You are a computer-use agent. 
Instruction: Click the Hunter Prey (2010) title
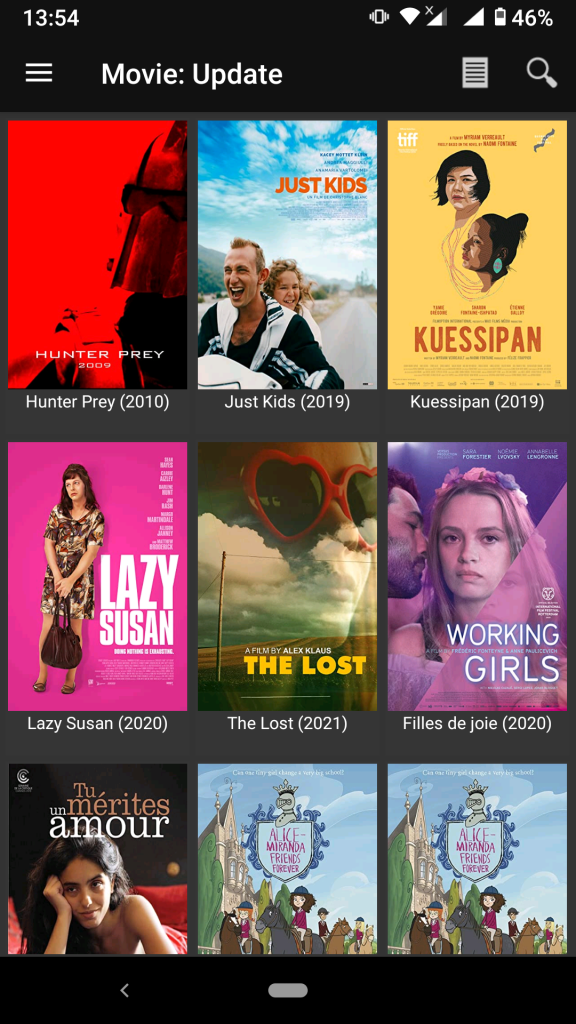pos(97,402)
